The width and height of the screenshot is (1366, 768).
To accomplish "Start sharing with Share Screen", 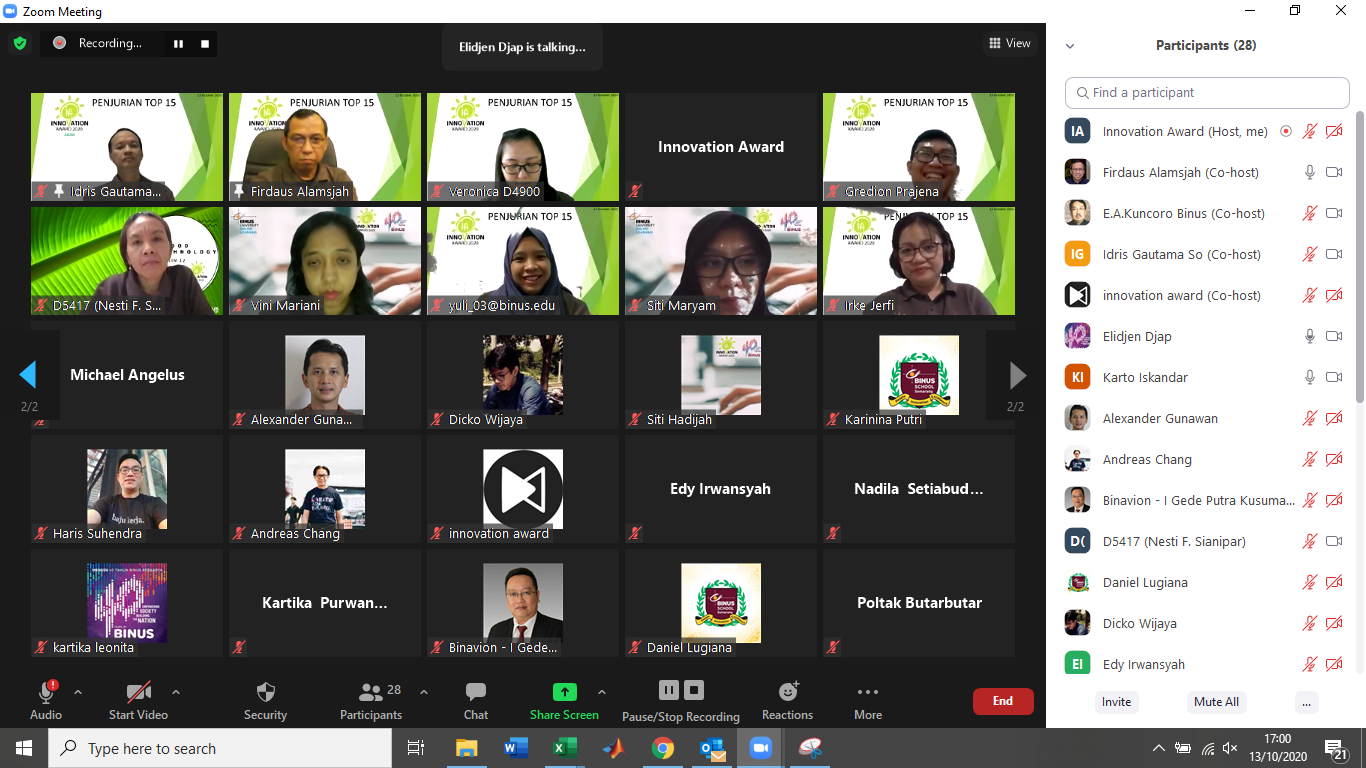I will 564,700.
